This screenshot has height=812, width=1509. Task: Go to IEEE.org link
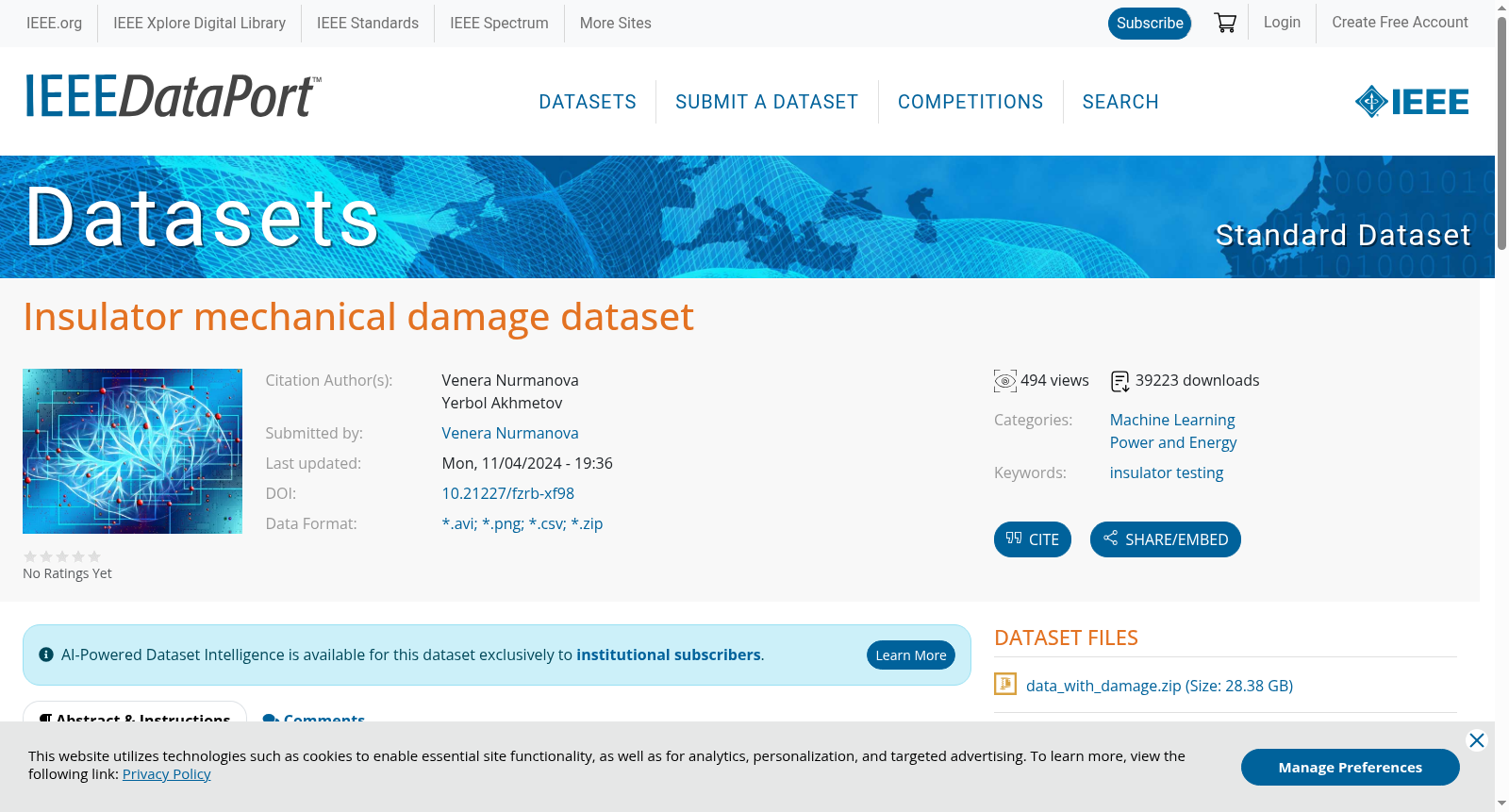tap(54, 23)
